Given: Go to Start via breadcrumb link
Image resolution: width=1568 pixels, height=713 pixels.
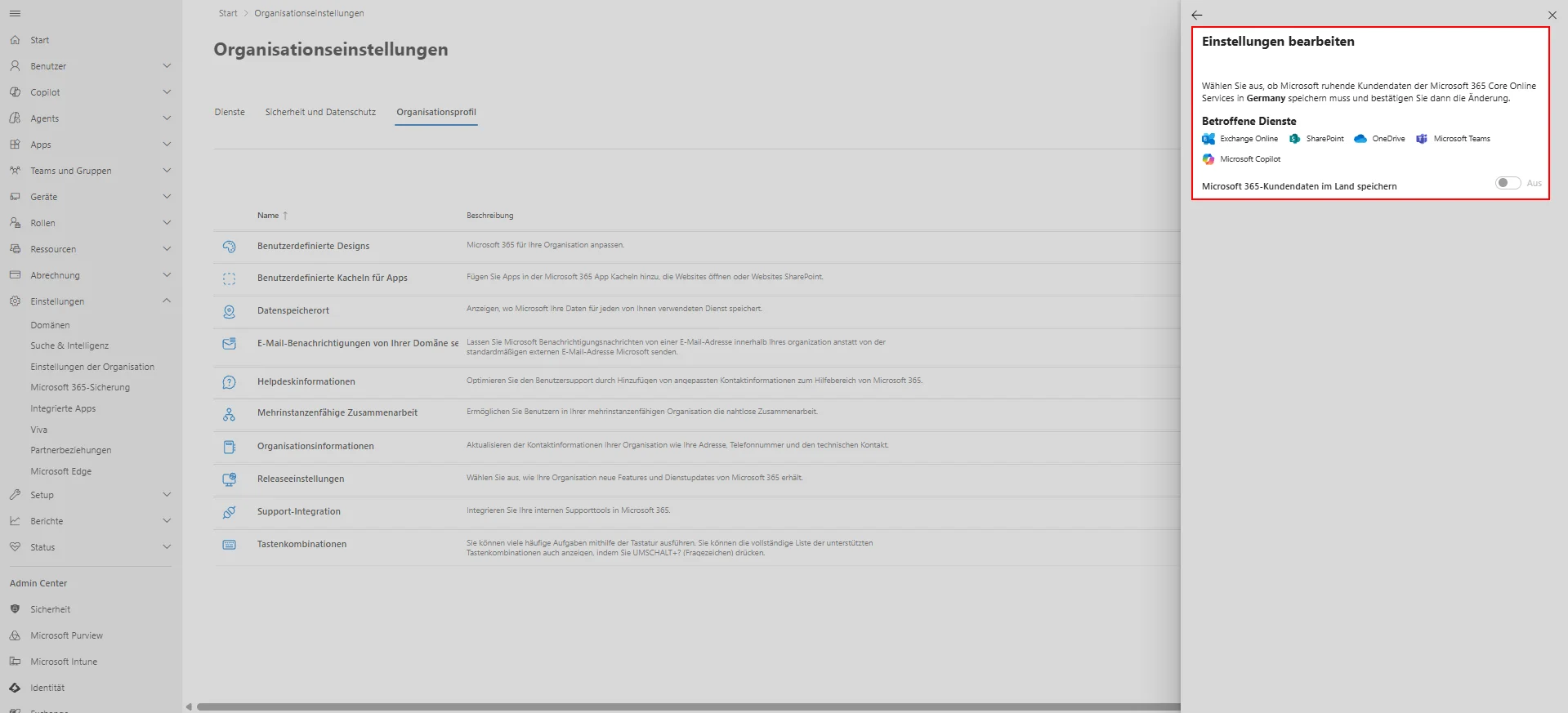Looking at the screenshot, I should click(x=228, y=13).
